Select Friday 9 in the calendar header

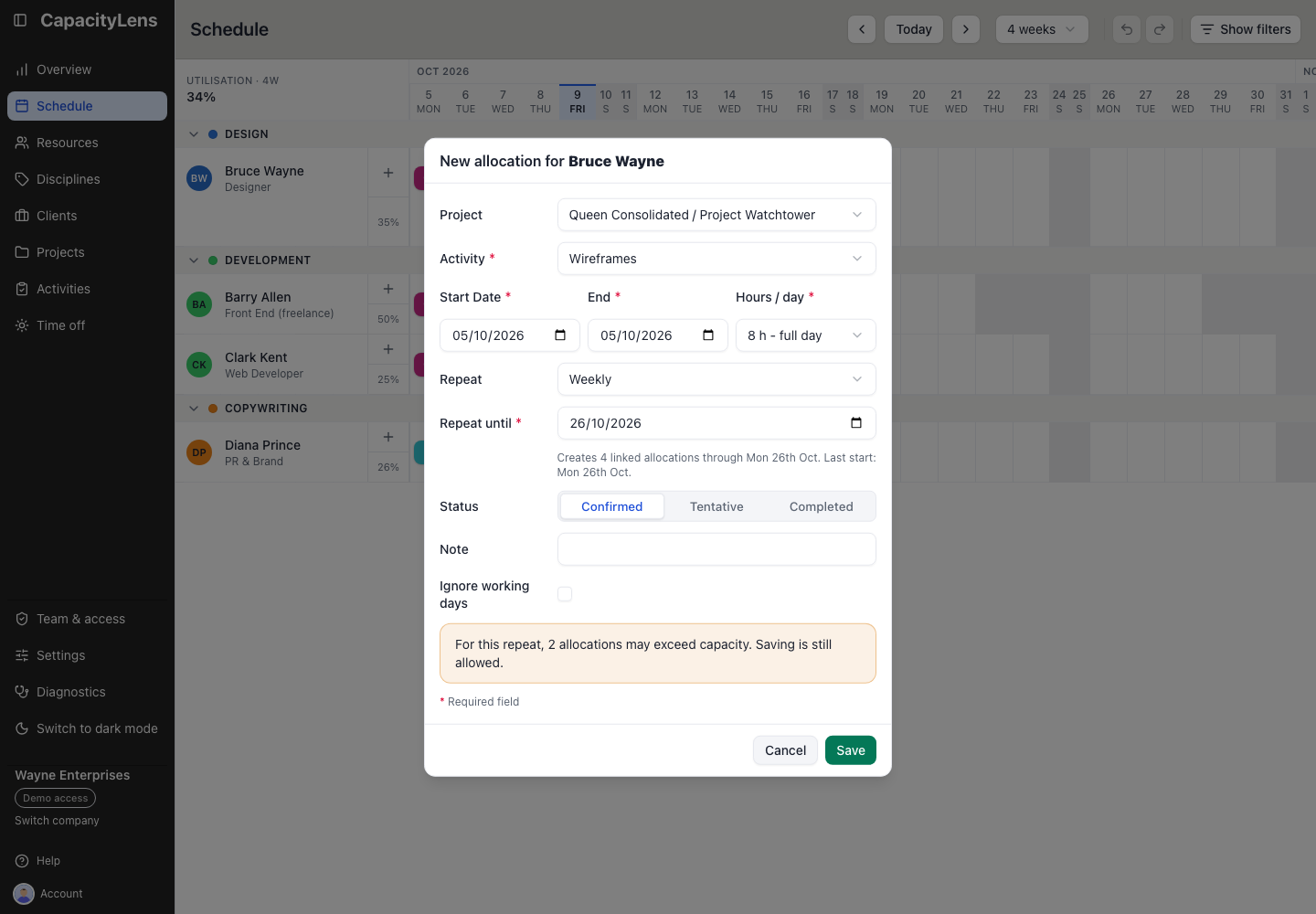[x=578, y=101]
